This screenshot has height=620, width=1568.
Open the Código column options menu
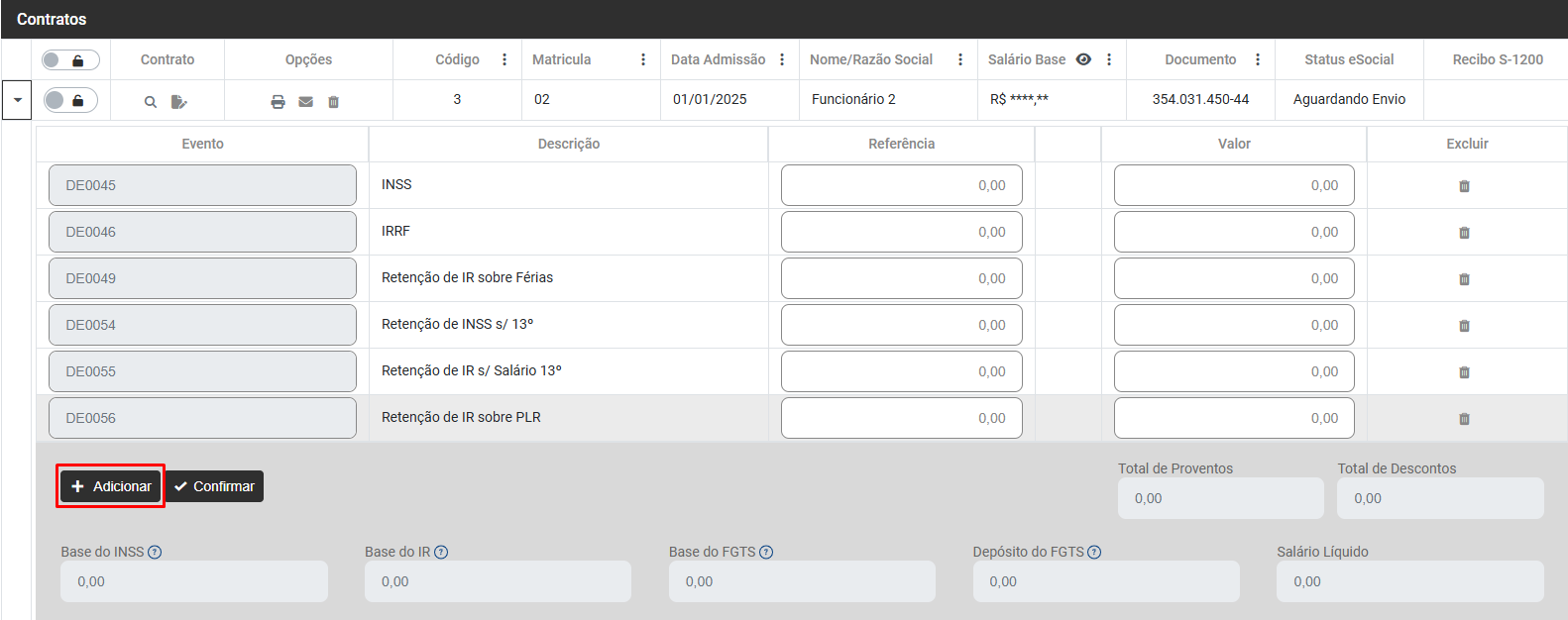tap(504, 59)
